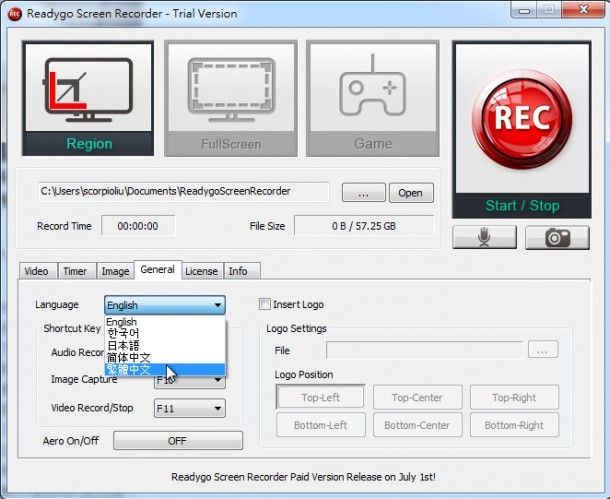Click the output folder path field
This screenshot has height=499, width=610.
click(185, 192)
